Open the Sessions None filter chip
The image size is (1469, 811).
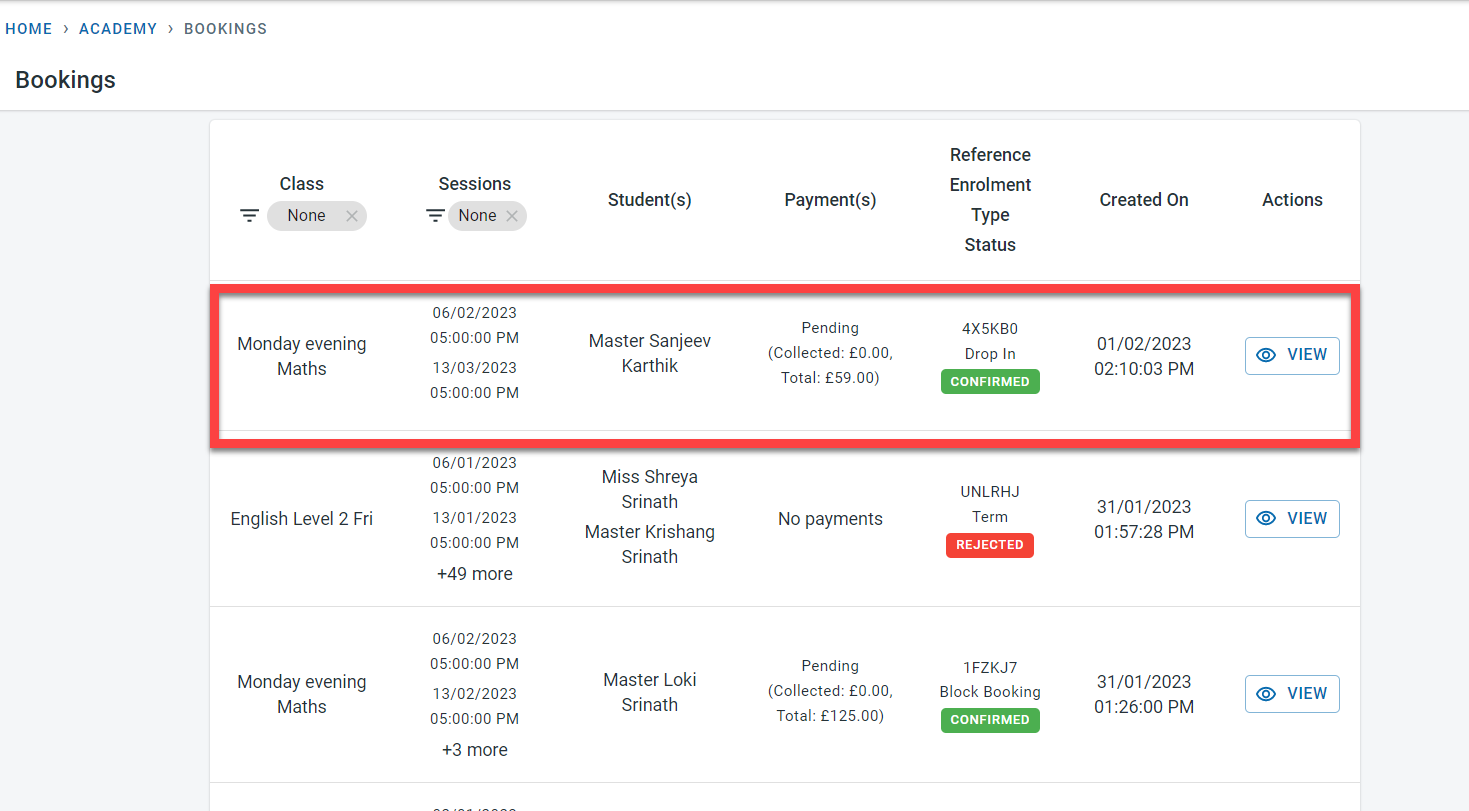(477, 216)
